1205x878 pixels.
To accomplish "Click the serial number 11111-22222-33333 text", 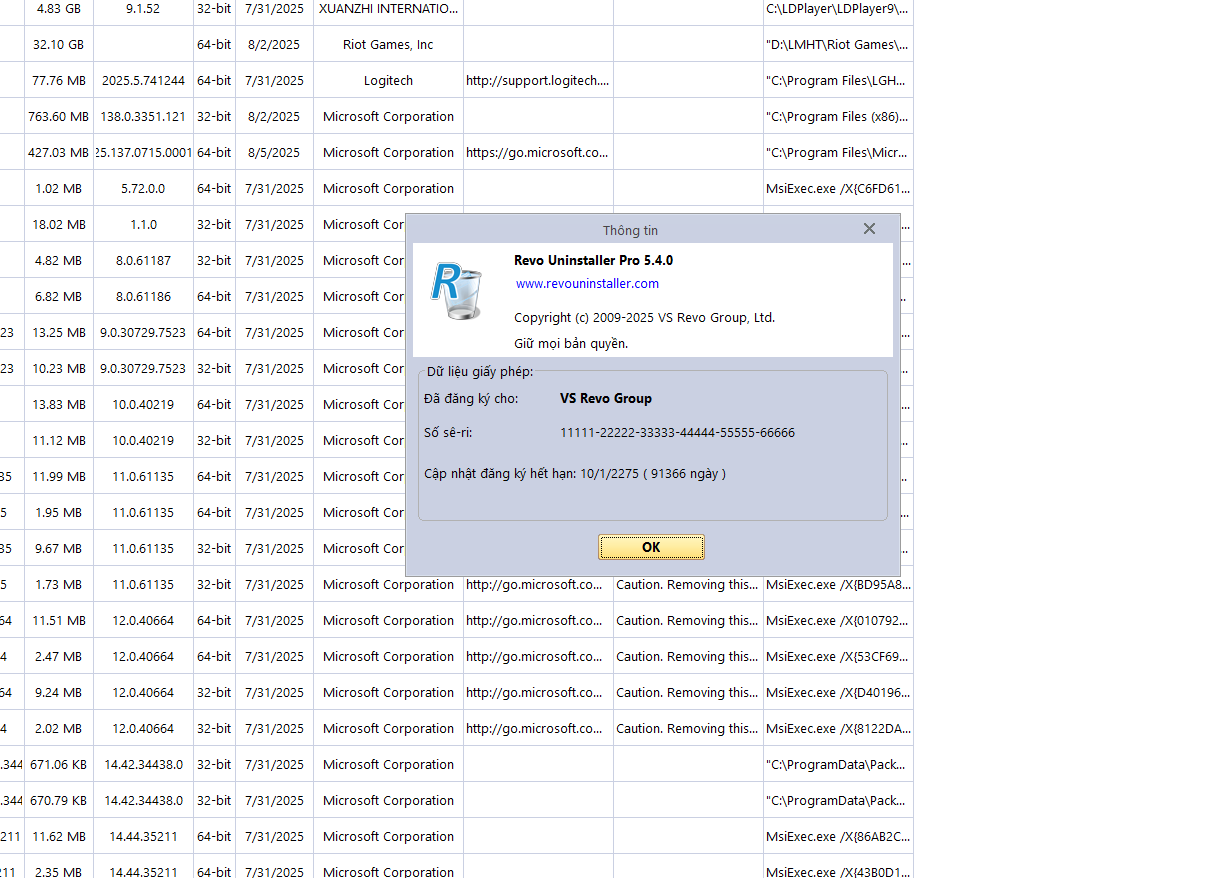I will (x=677, y=433).
